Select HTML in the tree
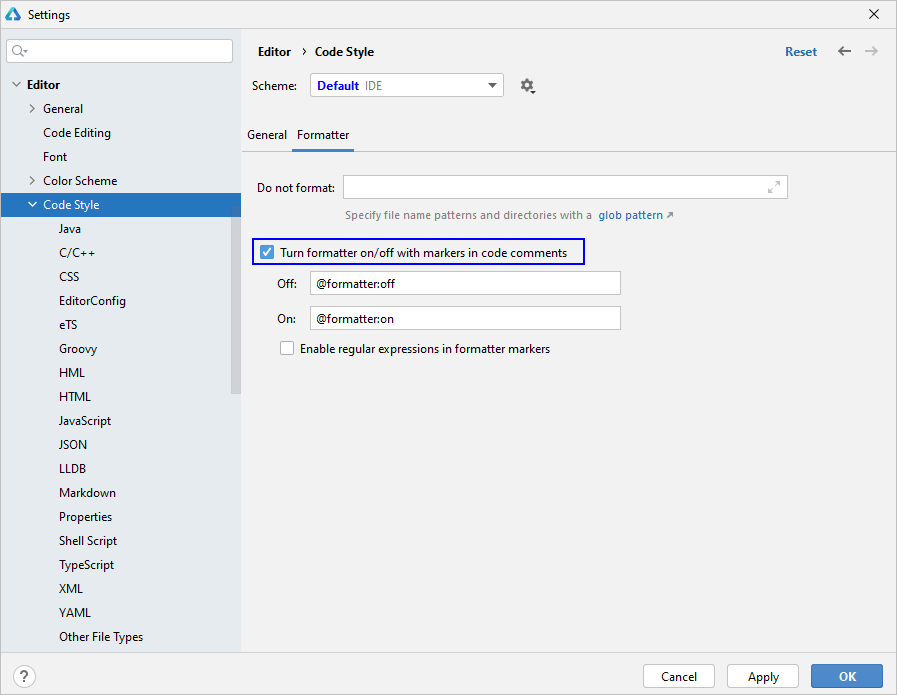The image size is (897, 695). (x=75, y=397)
